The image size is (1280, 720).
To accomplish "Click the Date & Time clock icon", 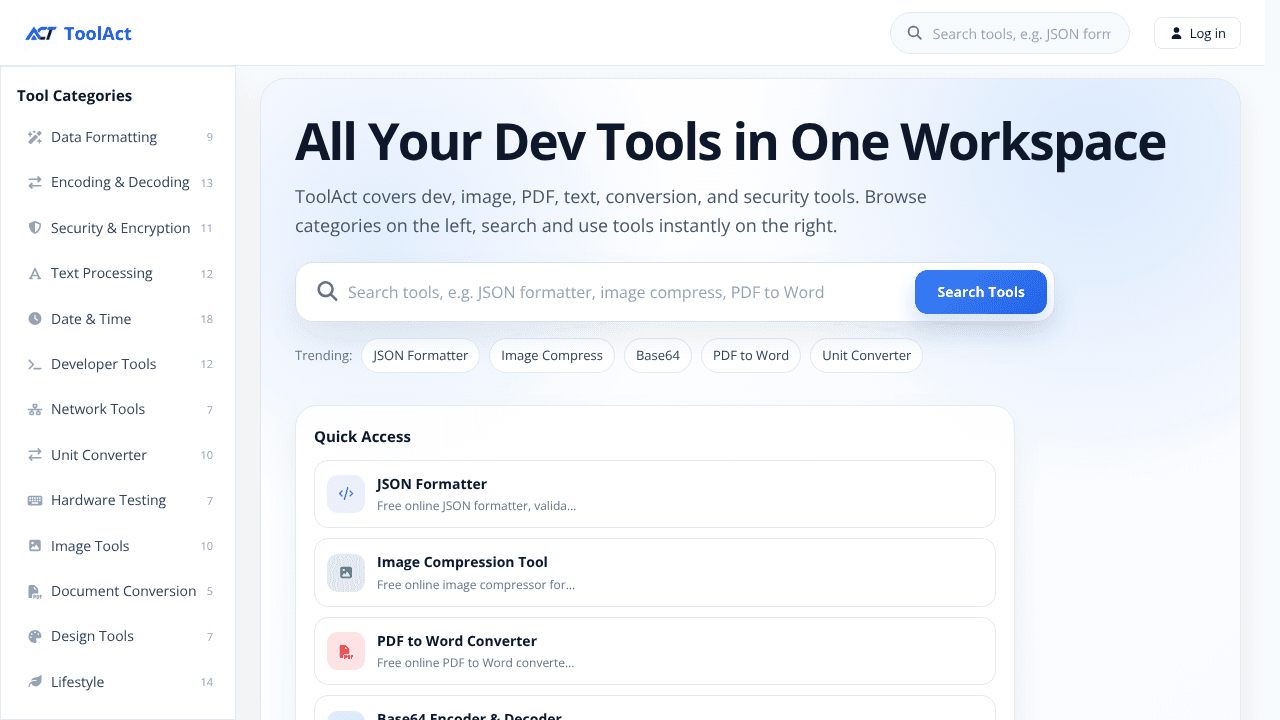I will point(35,319).
